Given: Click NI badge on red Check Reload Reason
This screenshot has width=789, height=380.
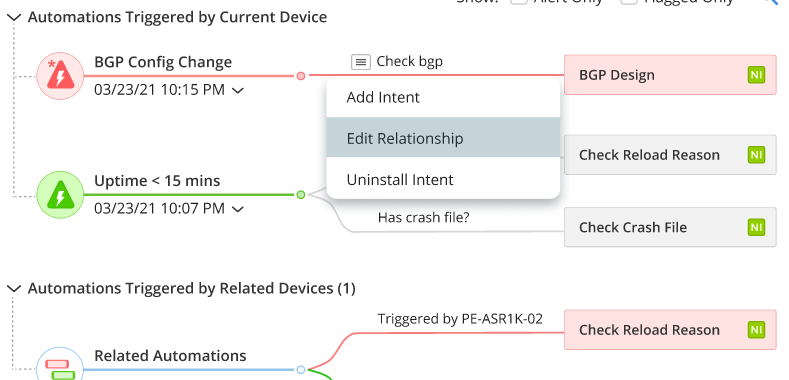Looking at the screenshot, I should (x=756, y=330).
